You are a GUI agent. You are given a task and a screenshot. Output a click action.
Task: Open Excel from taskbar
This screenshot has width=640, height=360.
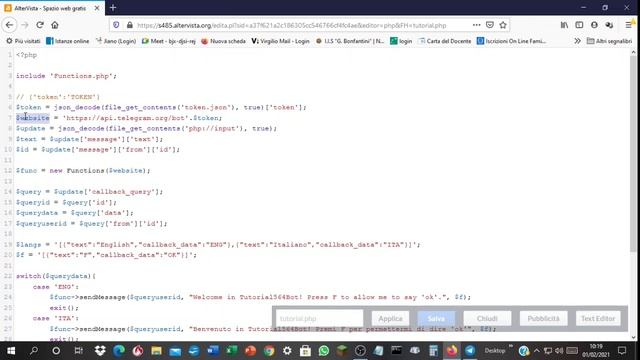click(x=231, y=351)
